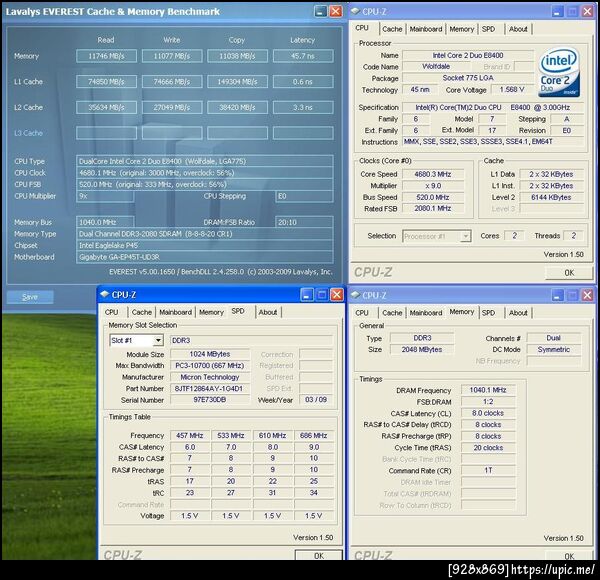600x580 pixels.
Task: Open Mainboard tab in CPU-Z SPD window
Action: click(x=175, y=312)
